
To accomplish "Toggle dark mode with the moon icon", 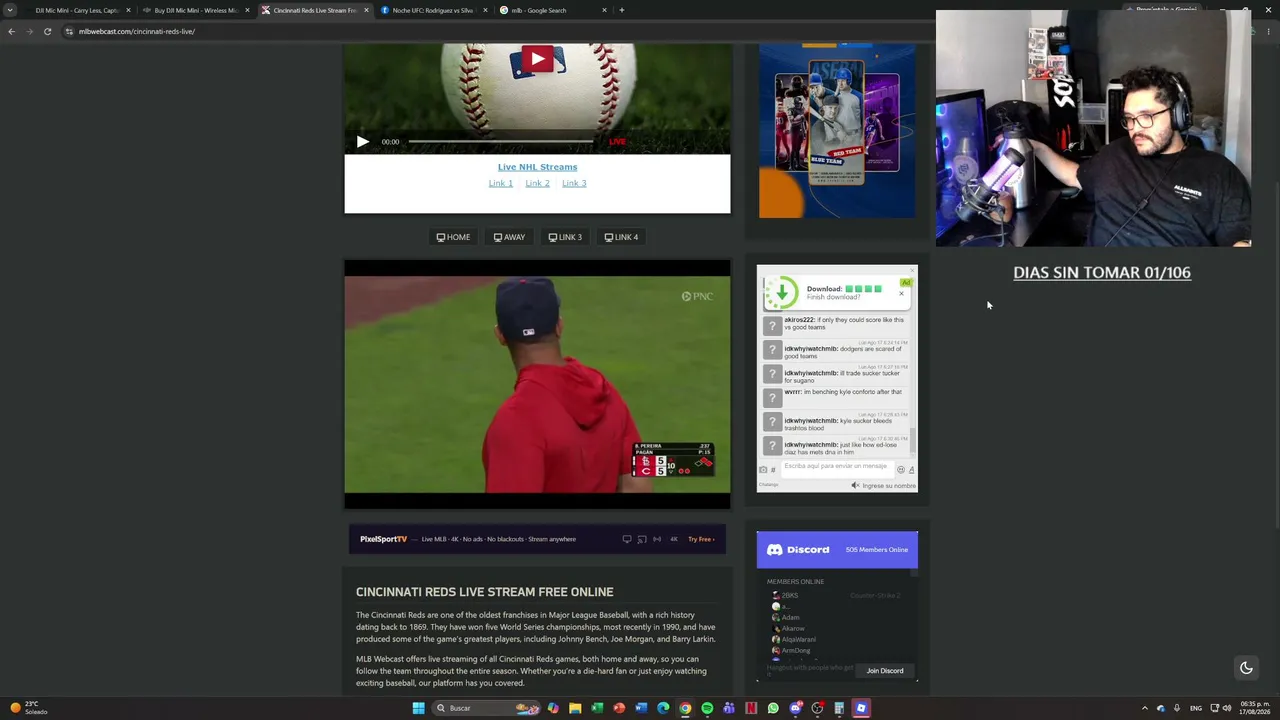I will pyautogui.click(x=1246, y=668).
